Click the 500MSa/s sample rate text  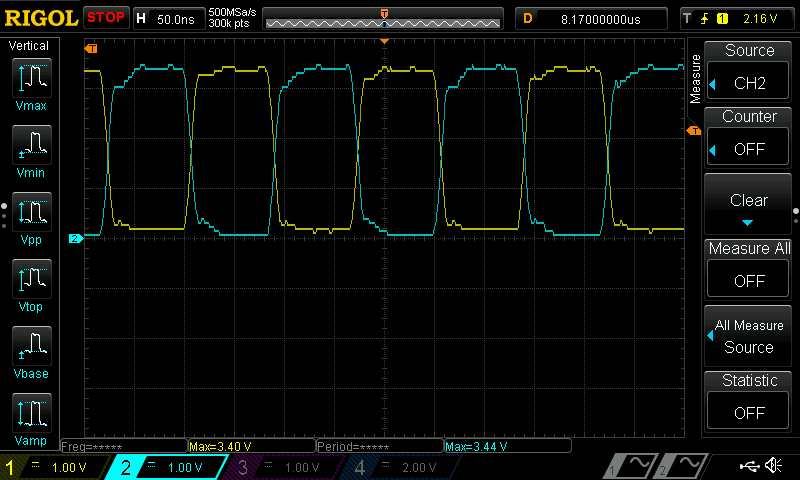point(232,12)
